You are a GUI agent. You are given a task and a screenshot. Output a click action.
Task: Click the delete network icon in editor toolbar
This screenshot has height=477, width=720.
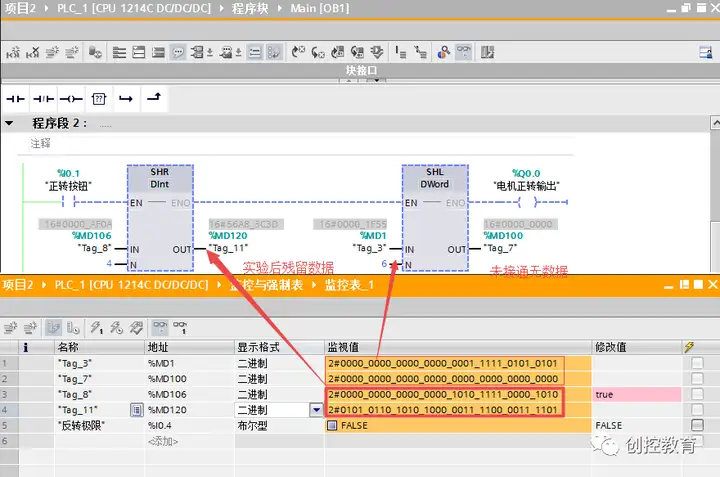(x=33, y=52)
